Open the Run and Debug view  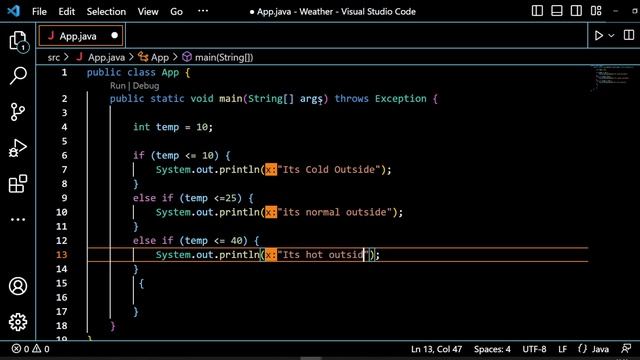[x=18, y=148]
